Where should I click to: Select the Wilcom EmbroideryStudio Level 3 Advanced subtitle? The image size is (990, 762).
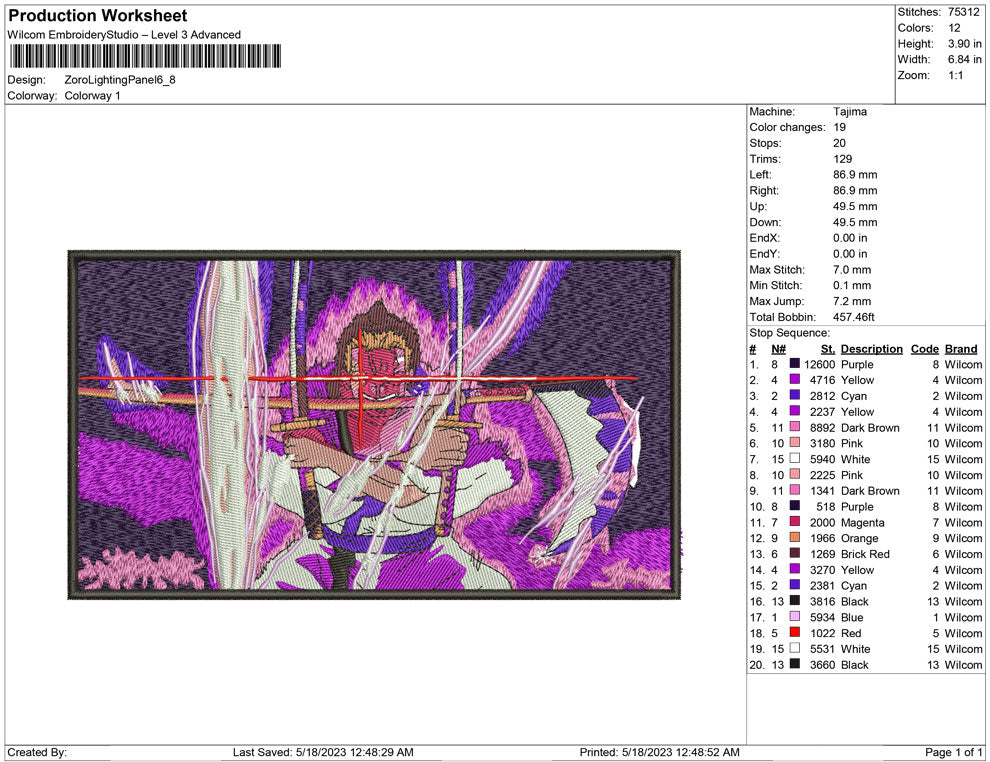click(124, 35)
